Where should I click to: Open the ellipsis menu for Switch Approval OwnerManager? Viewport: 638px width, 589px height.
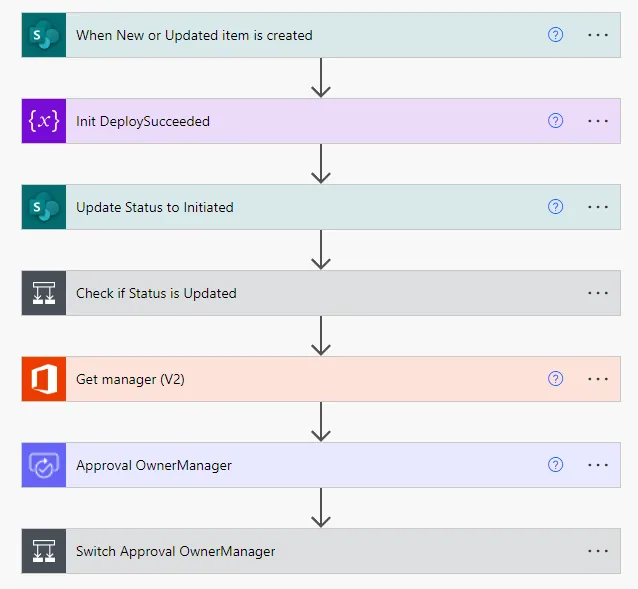[x=598, y=551]
